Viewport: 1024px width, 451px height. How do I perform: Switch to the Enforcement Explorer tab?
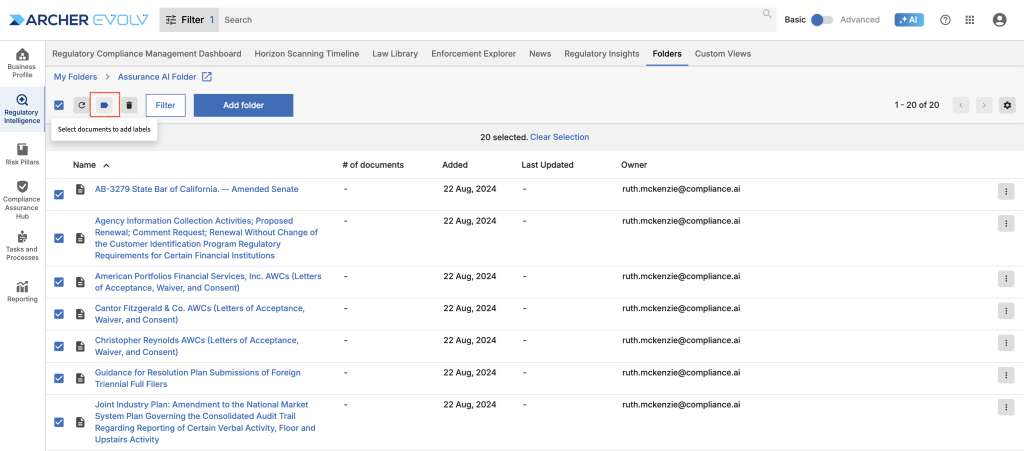pos(476,54)
